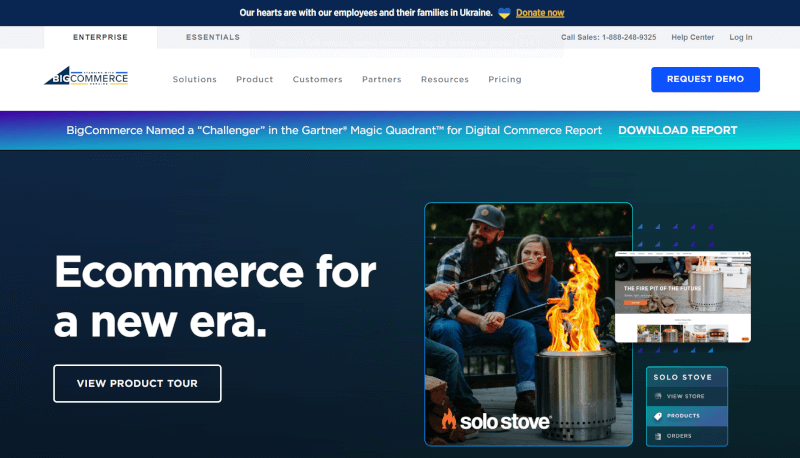Viewport: 800px width, 458px height.
Task: Expand the Resources menu
Action: 445,80
